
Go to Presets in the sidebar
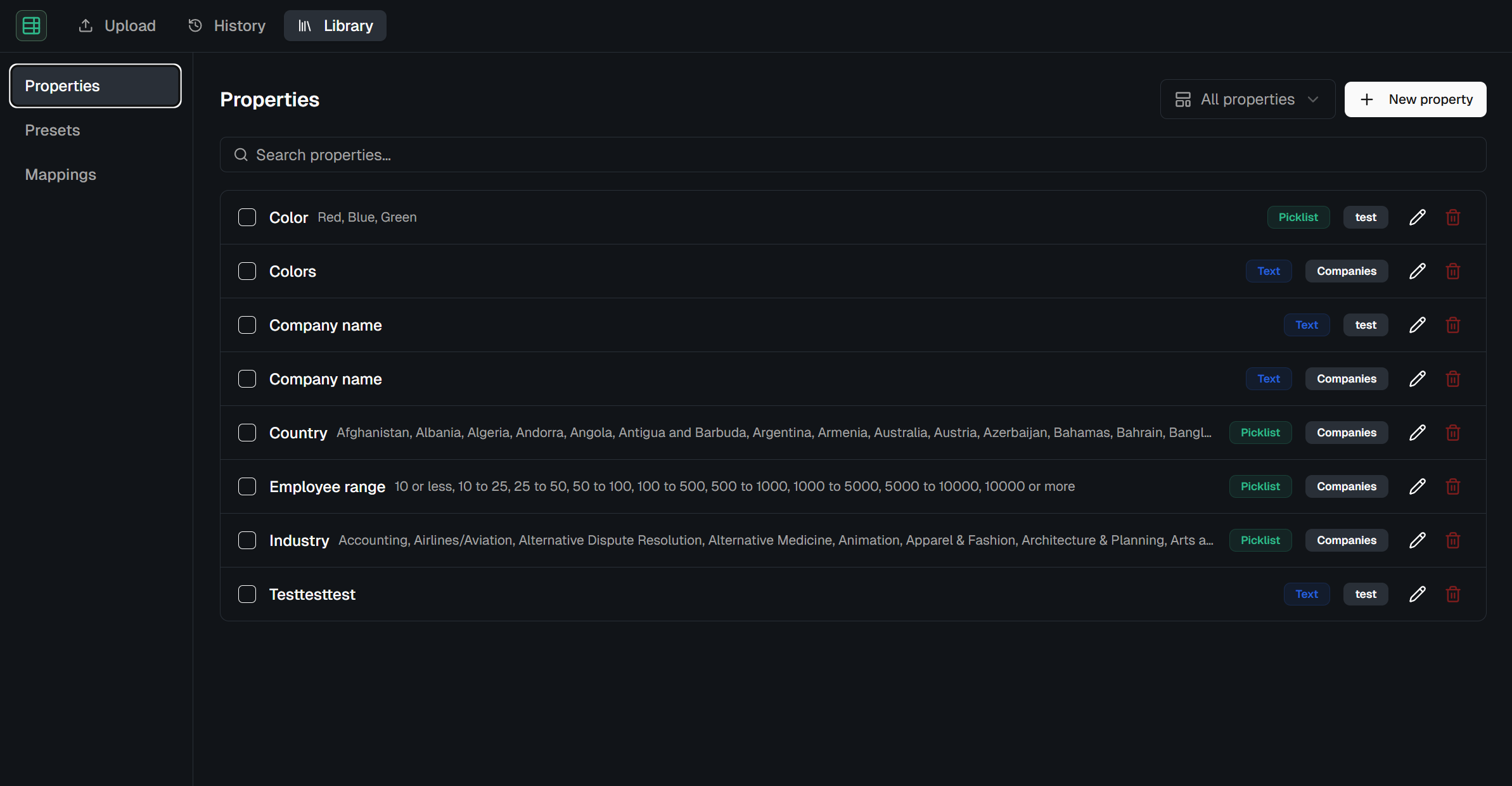(x=53, y=130)
